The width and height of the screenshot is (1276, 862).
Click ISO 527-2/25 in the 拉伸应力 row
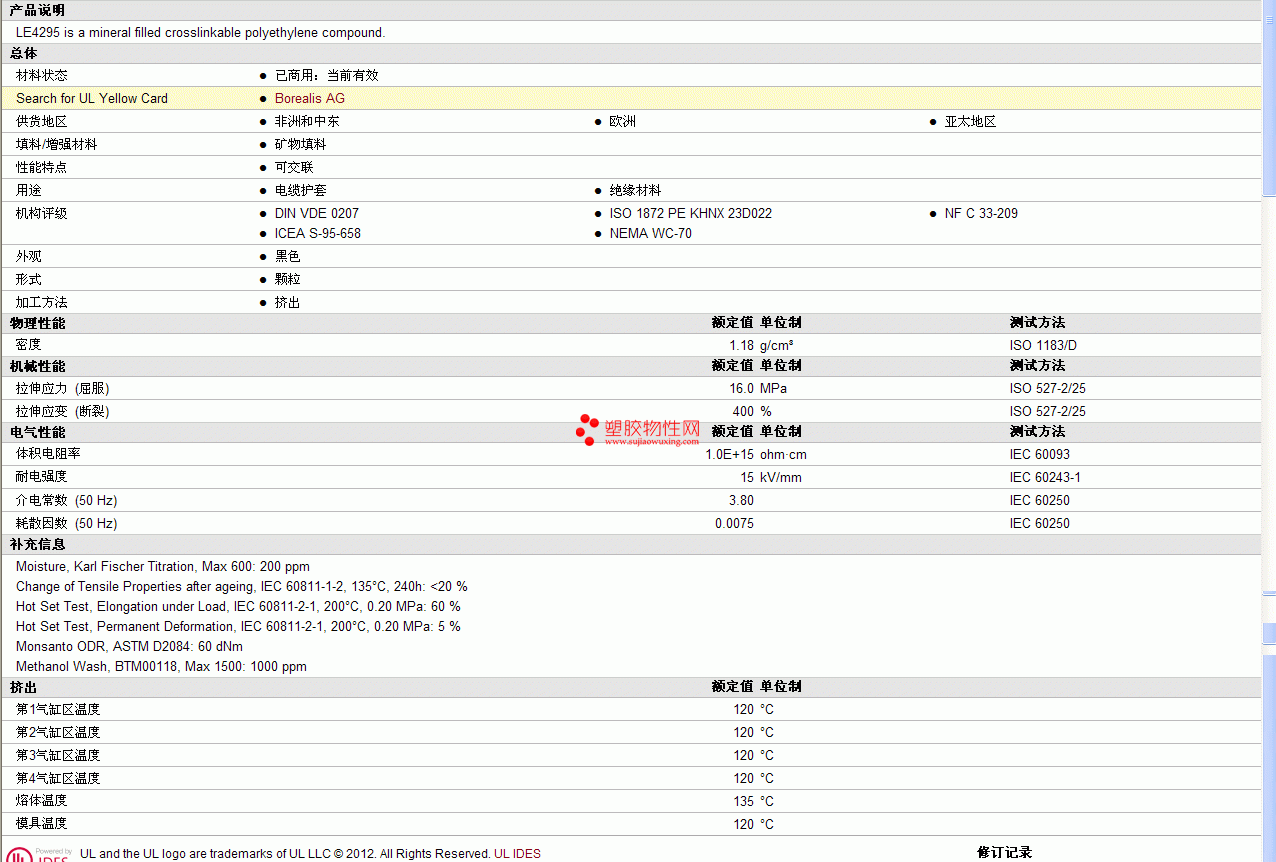(1048, 388)
